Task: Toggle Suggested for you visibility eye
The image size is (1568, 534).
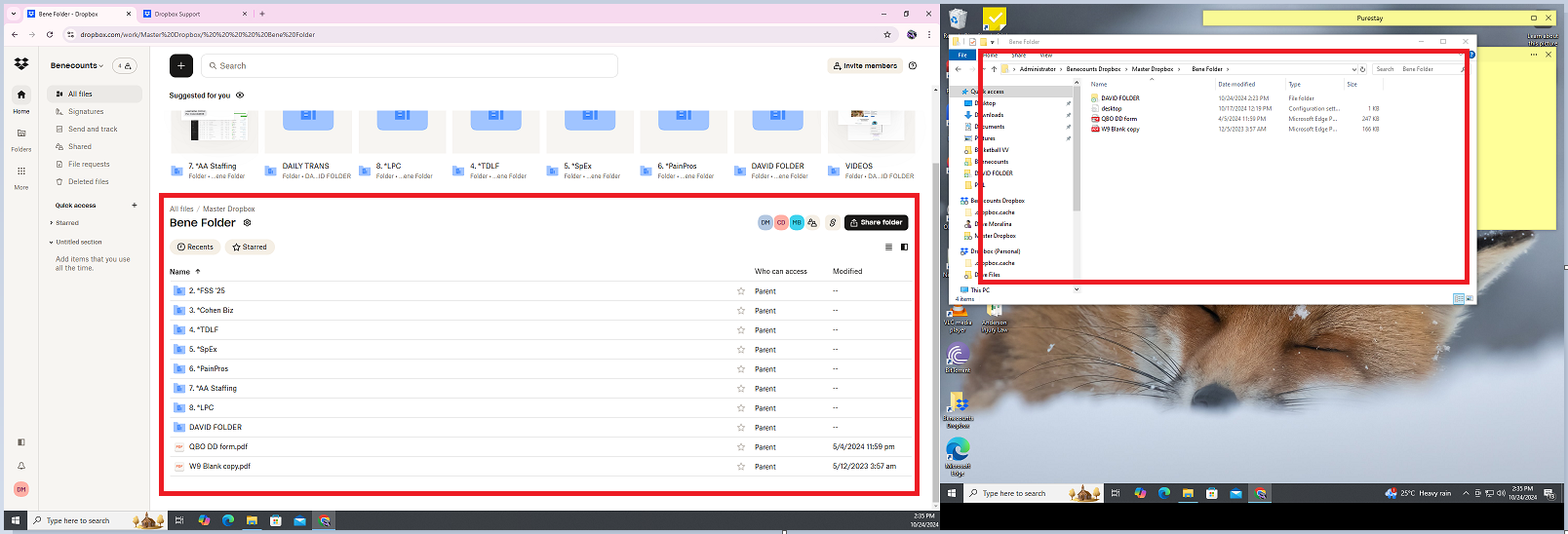Action: (x=240, y=95)
